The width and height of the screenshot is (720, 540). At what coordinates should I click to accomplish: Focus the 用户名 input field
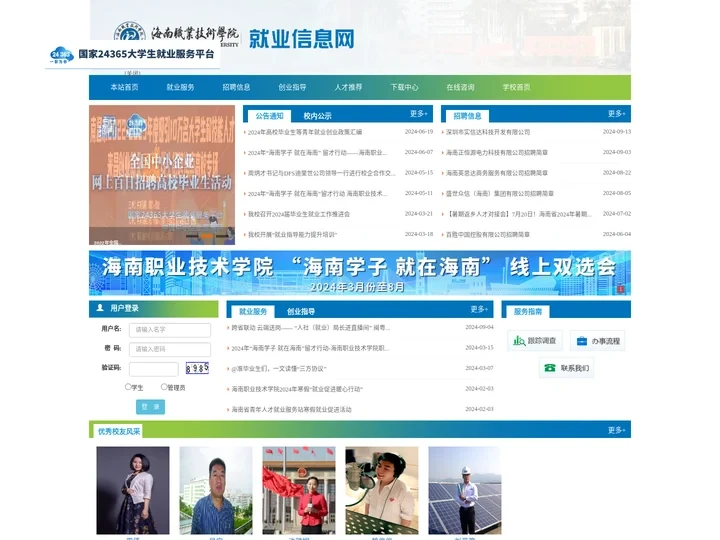[170, 330]
